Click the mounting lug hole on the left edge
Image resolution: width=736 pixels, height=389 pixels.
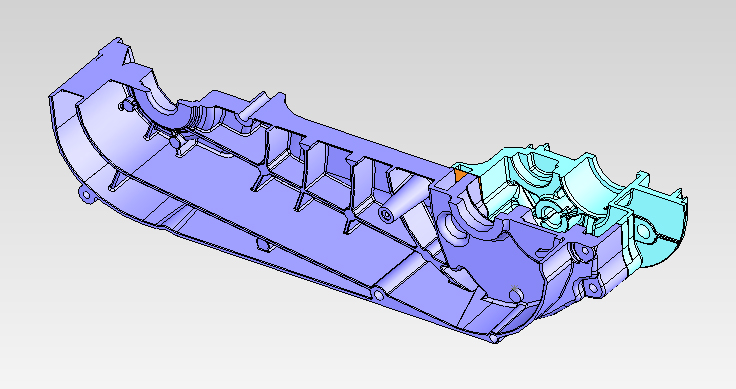(x=86, y=195)
